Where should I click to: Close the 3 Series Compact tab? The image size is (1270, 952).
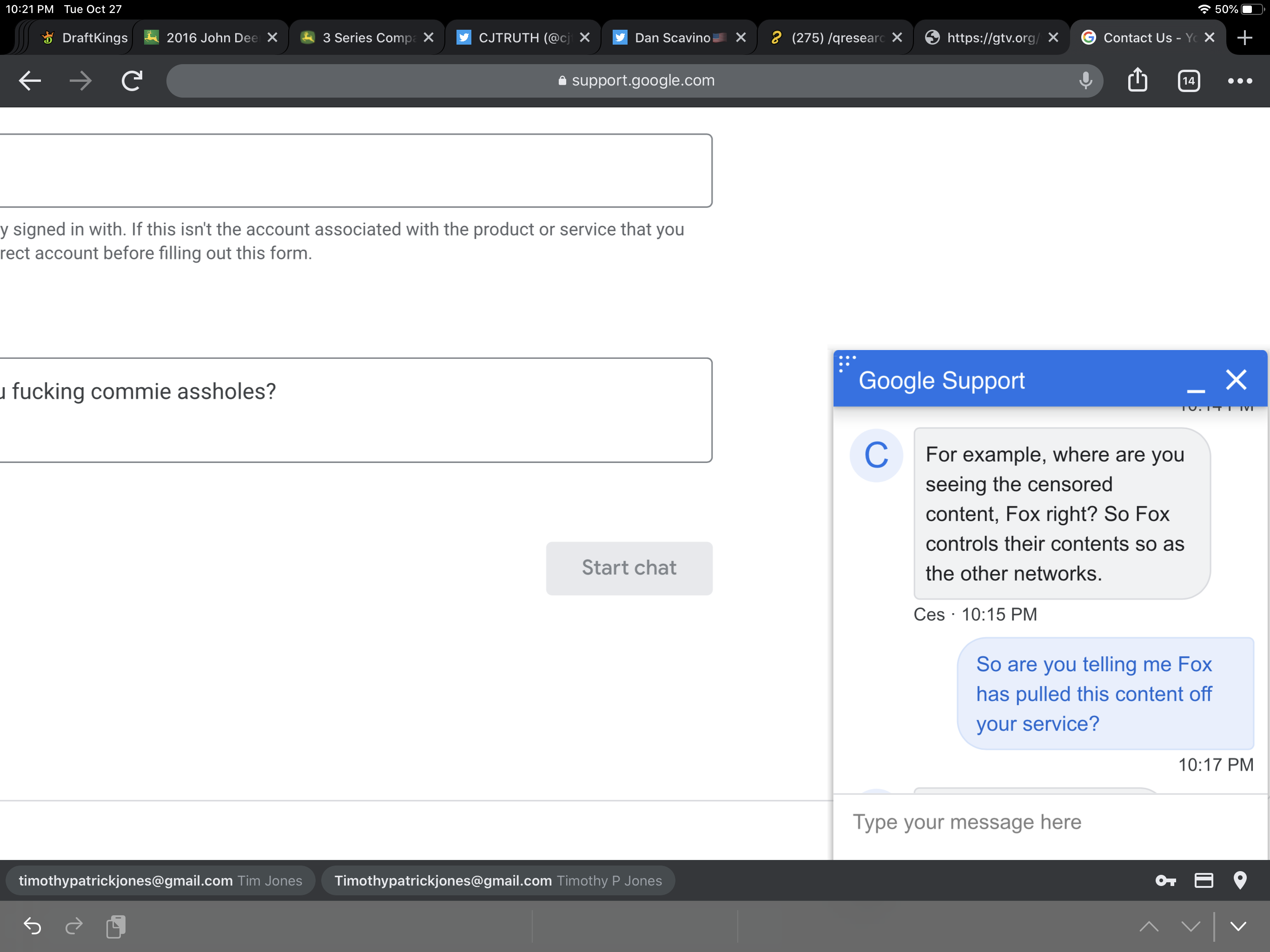[428, 37]
